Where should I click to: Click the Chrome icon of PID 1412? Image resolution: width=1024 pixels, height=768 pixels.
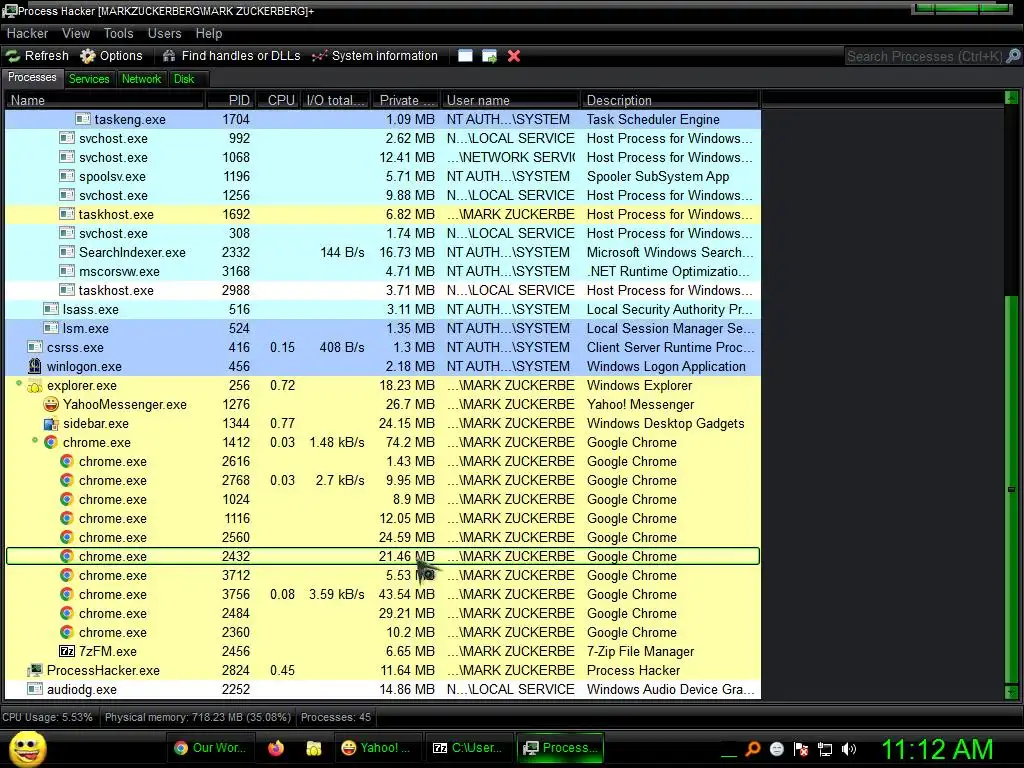click(51, 442)
